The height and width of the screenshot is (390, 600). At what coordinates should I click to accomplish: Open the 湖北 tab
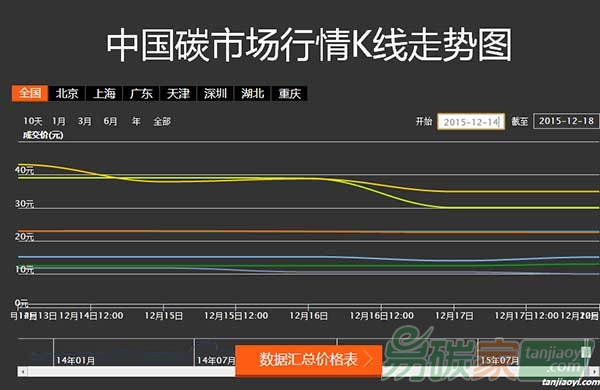coord(253,93)
